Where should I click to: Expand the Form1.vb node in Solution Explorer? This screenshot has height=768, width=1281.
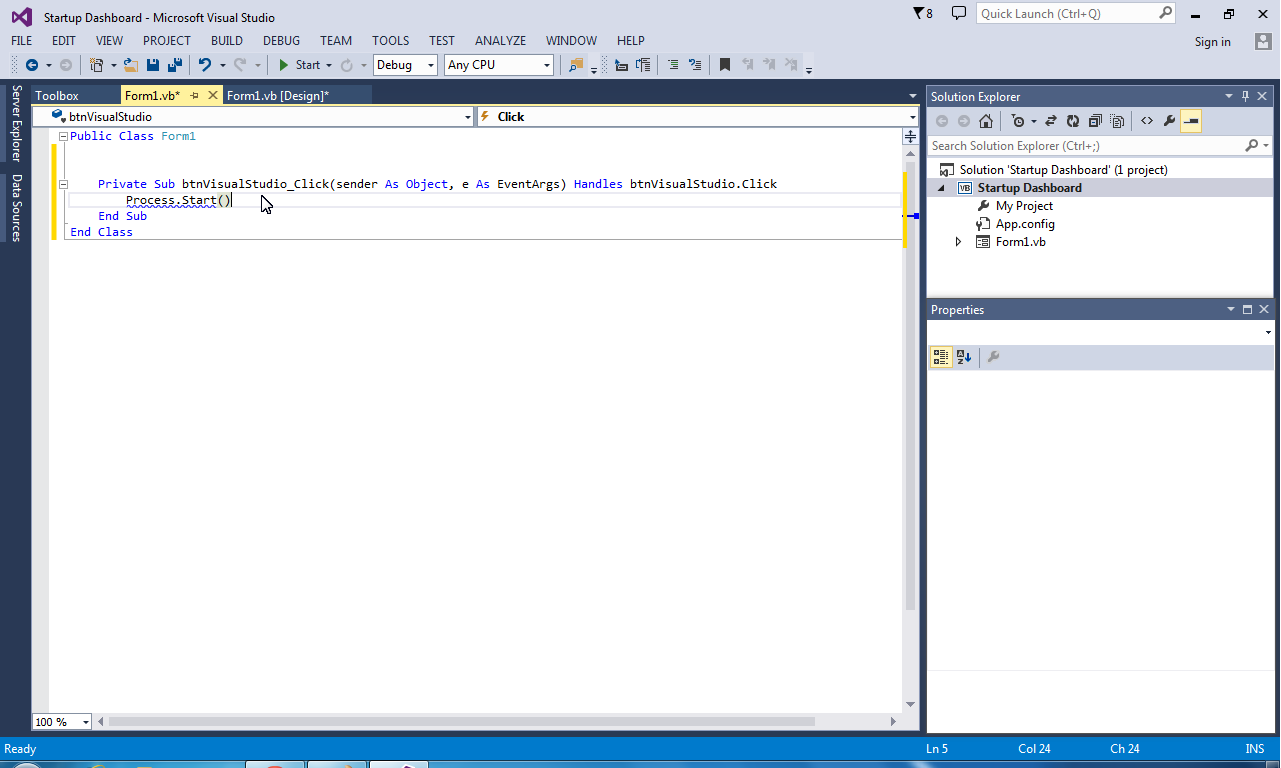pos(959,242)
